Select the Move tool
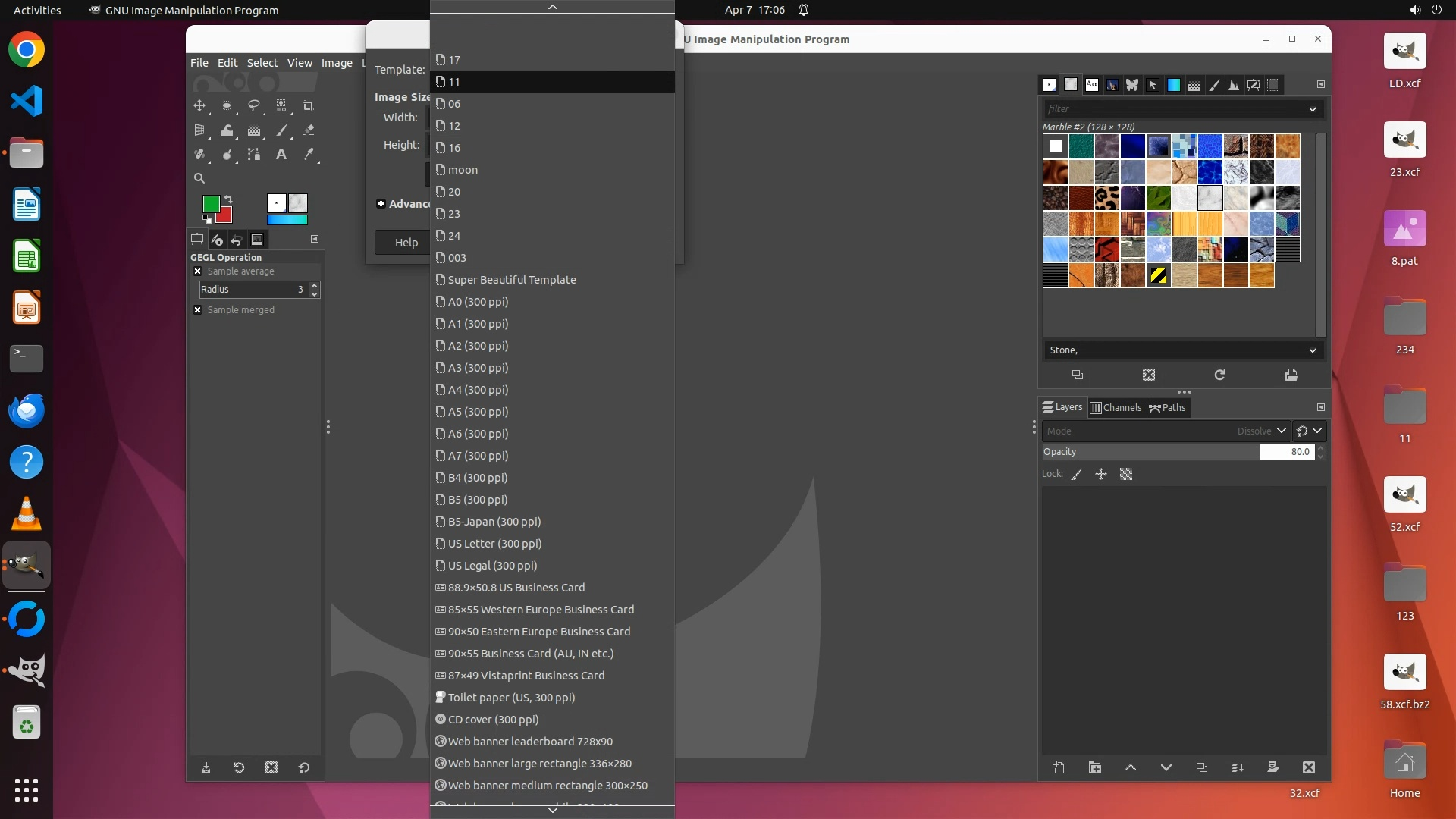The width and height of the screenshot is (1456, 819). pyautogui.click(x=199, y=105)
